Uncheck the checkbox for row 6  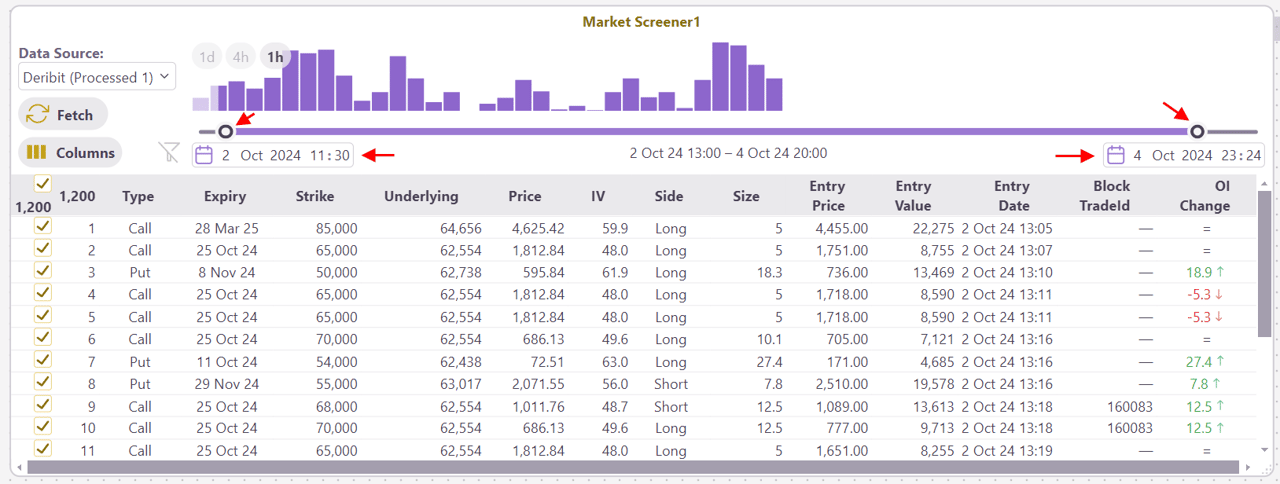coord(42,338)
